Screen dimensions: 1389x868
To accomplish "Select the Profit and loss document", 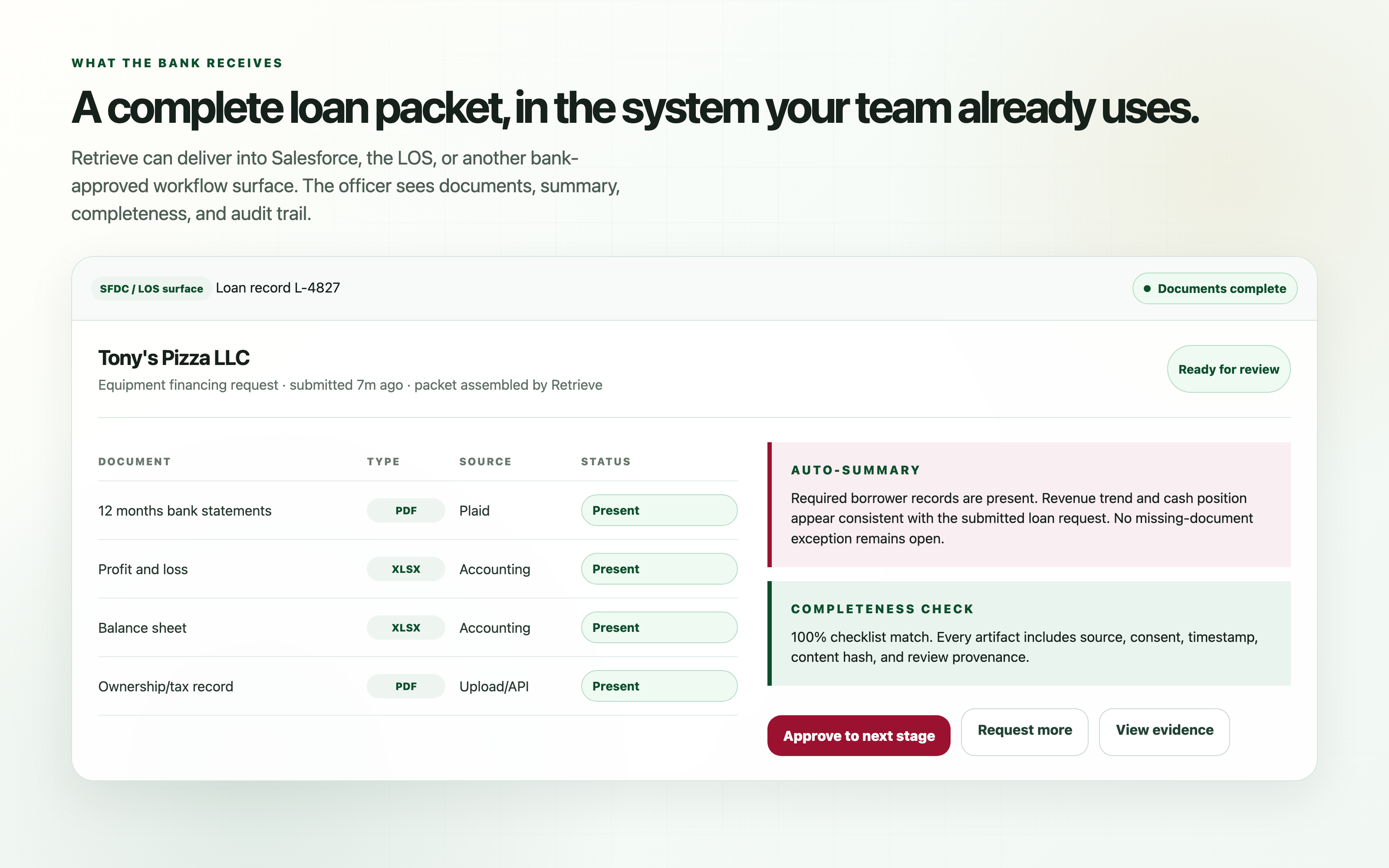I will click(143, 569).
